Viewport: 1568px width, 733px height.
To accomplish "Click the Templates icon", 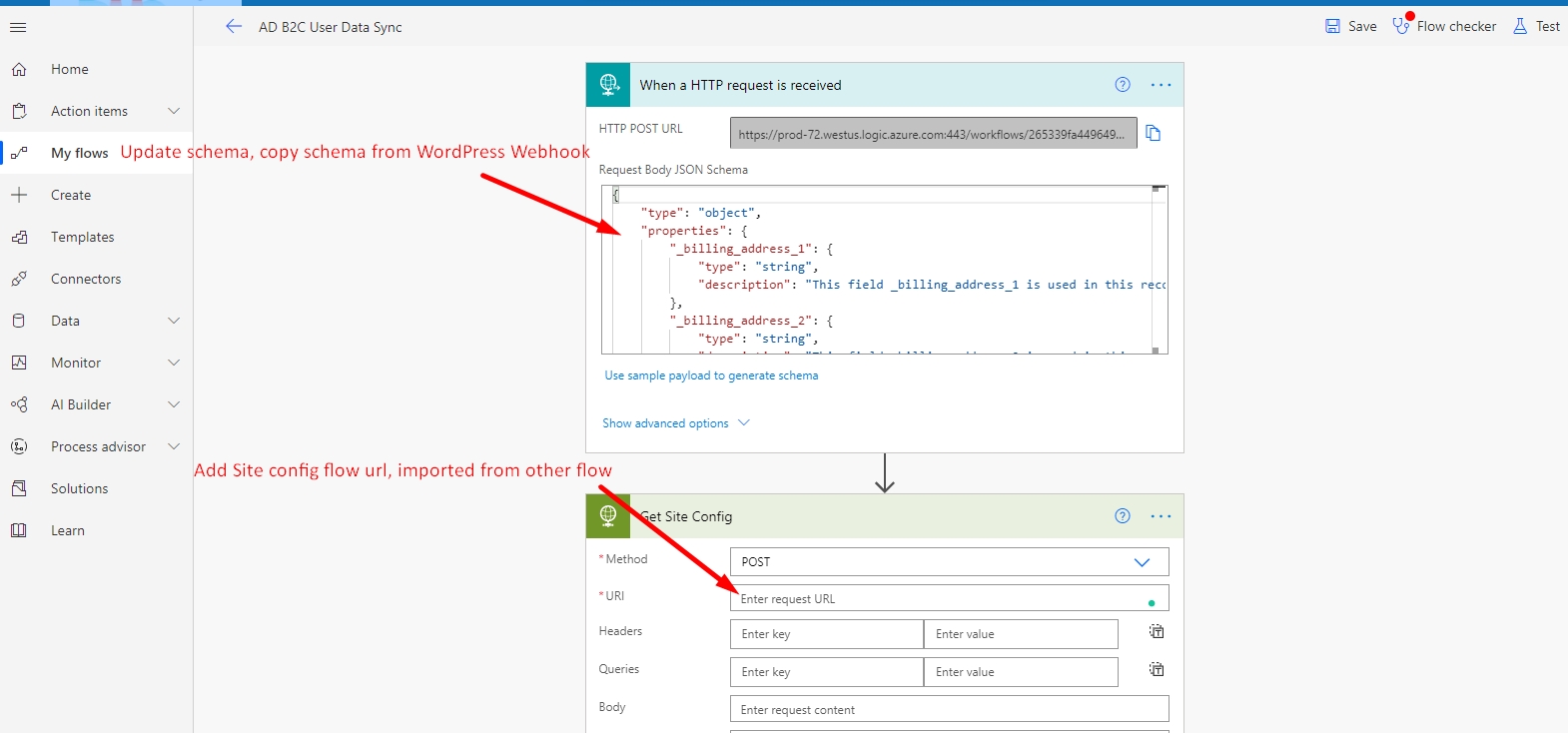I will click(19, 237).
